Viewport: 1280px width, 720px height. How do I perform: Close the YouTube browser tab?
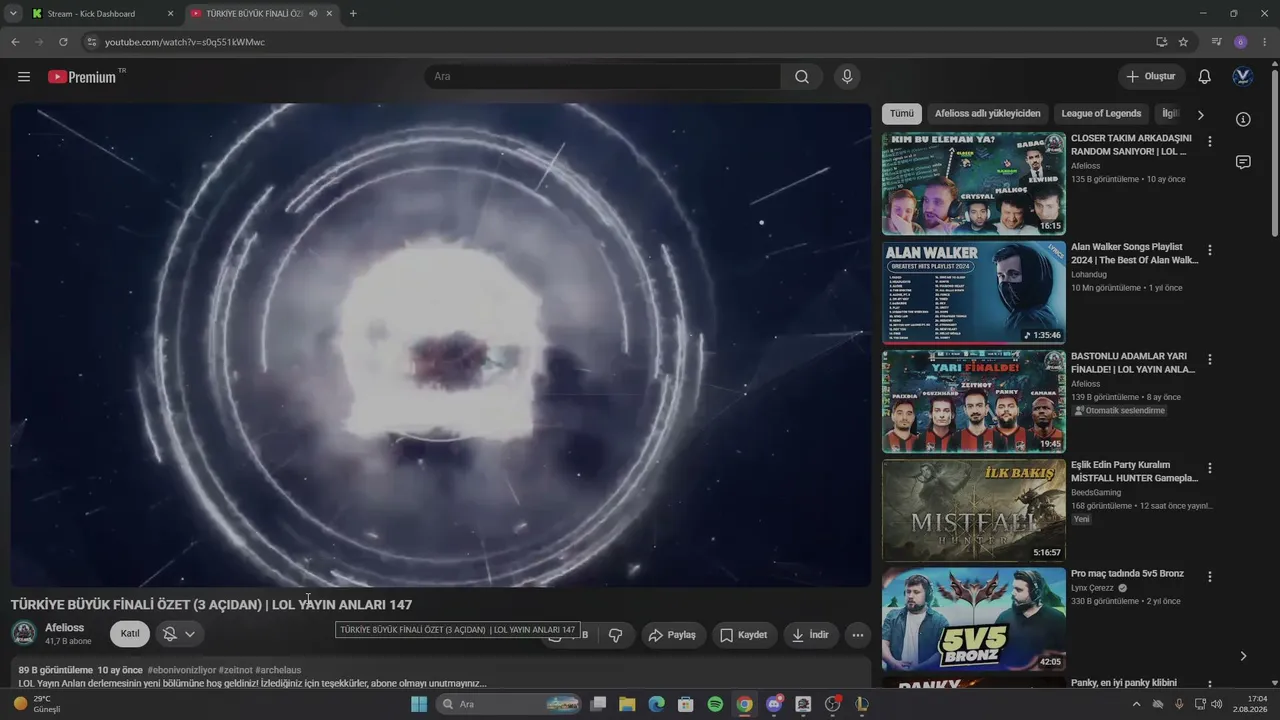tap(329, 14)
